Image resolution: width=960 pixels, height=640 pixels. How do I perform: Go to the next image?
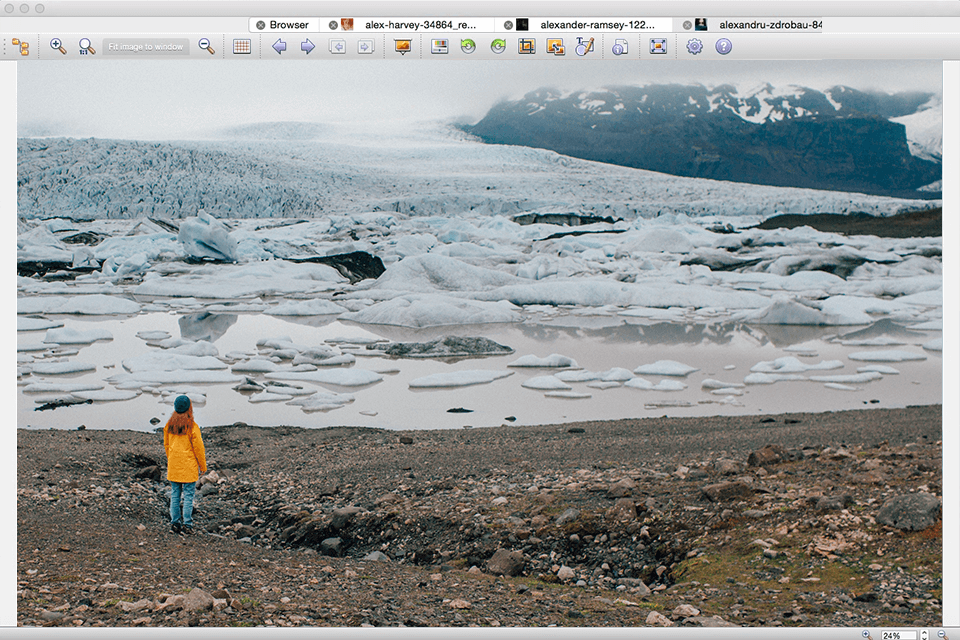click(x=307, y=46)
